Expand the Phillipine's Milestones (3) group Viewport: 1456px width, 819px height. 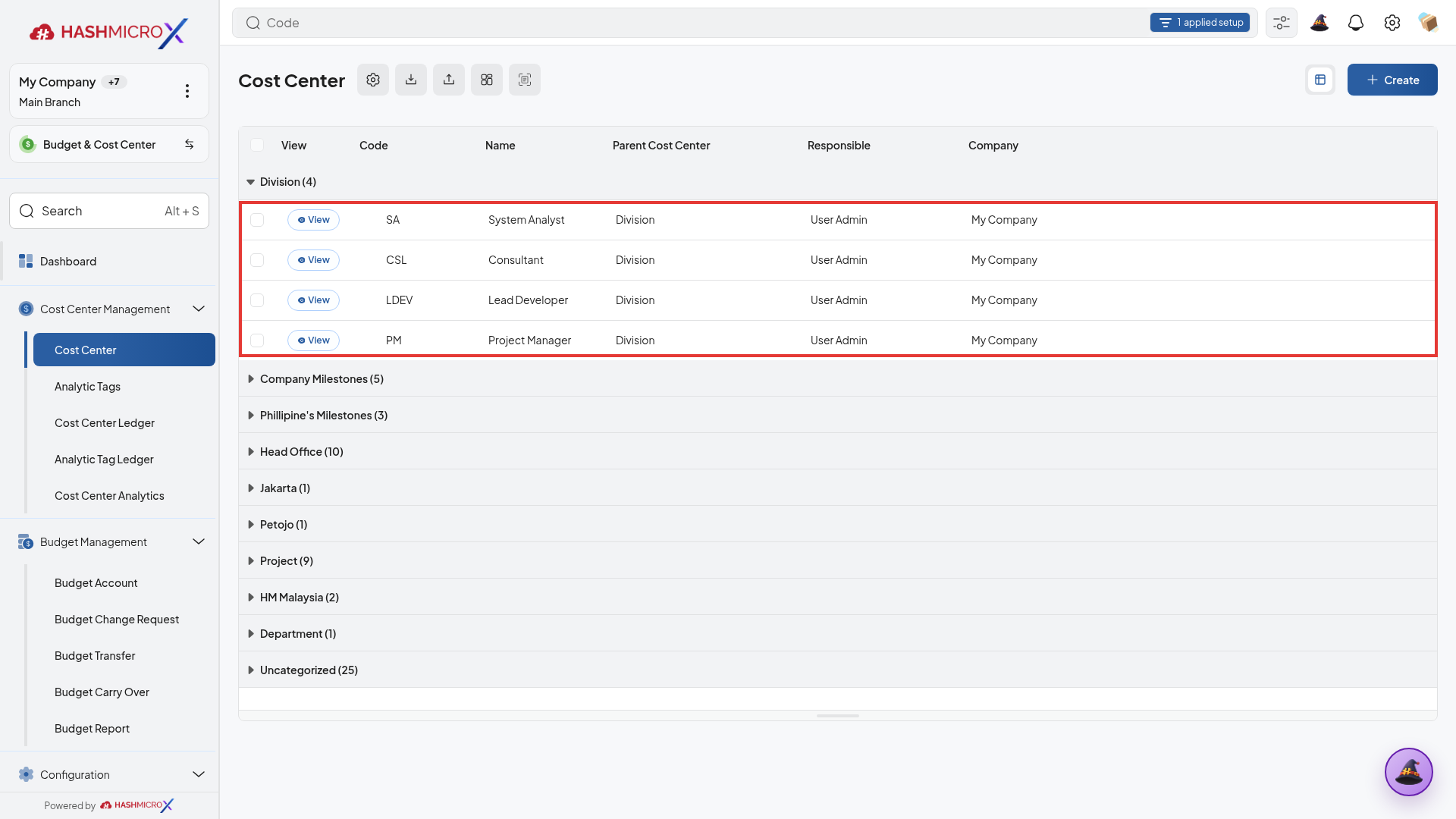[x=250, y=416]
